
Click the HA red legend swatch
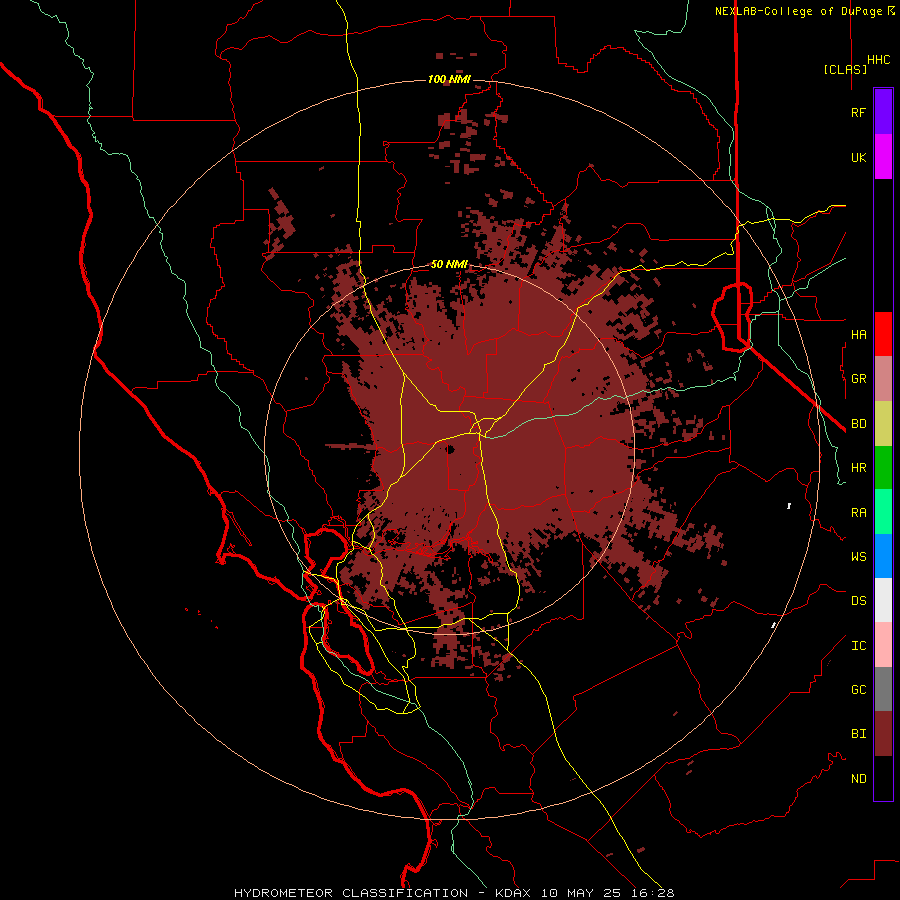coord(883,334)
